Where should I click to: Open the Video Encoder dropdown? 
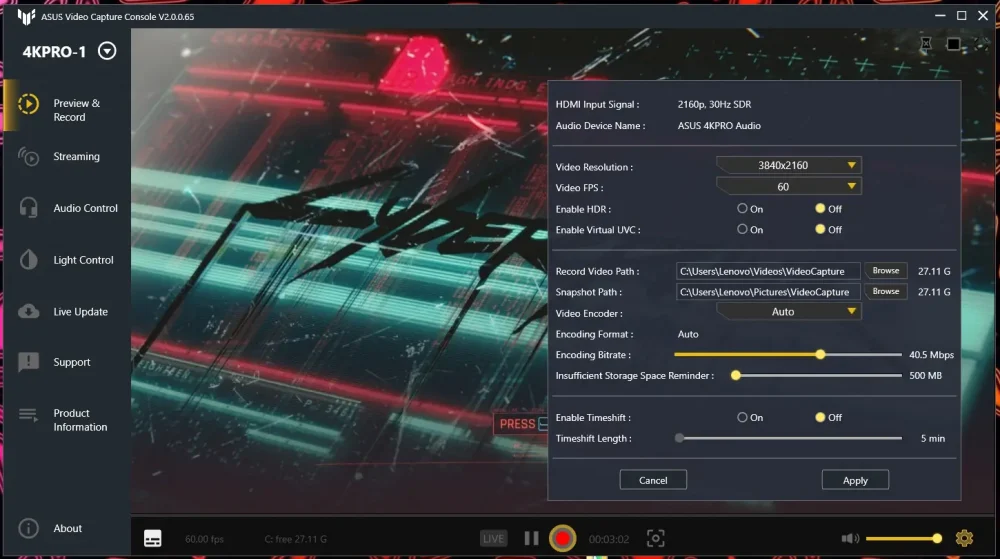[x=788, y=312]
